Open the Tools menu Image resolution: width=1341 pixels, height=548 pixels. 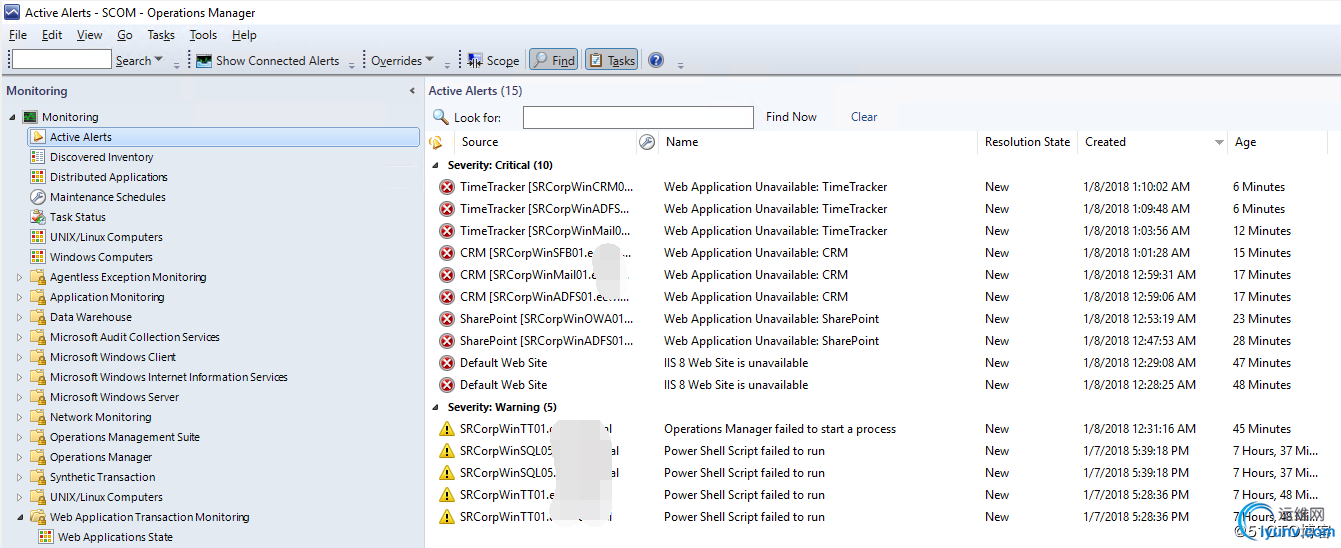pyautogui.click(x=203, y=35)
